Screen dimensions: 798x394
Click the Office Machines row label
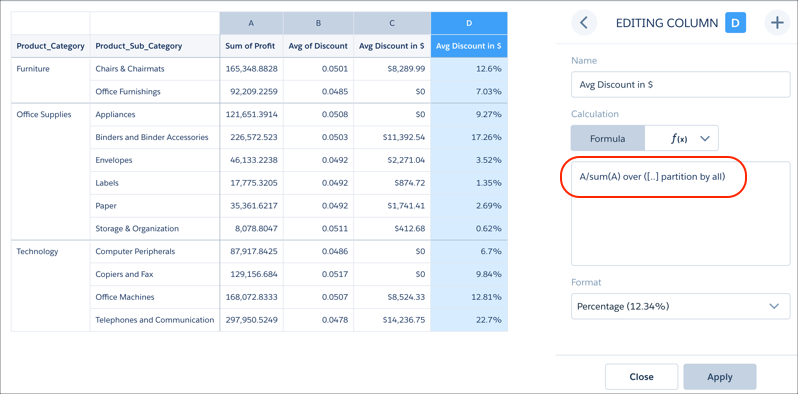125,297
